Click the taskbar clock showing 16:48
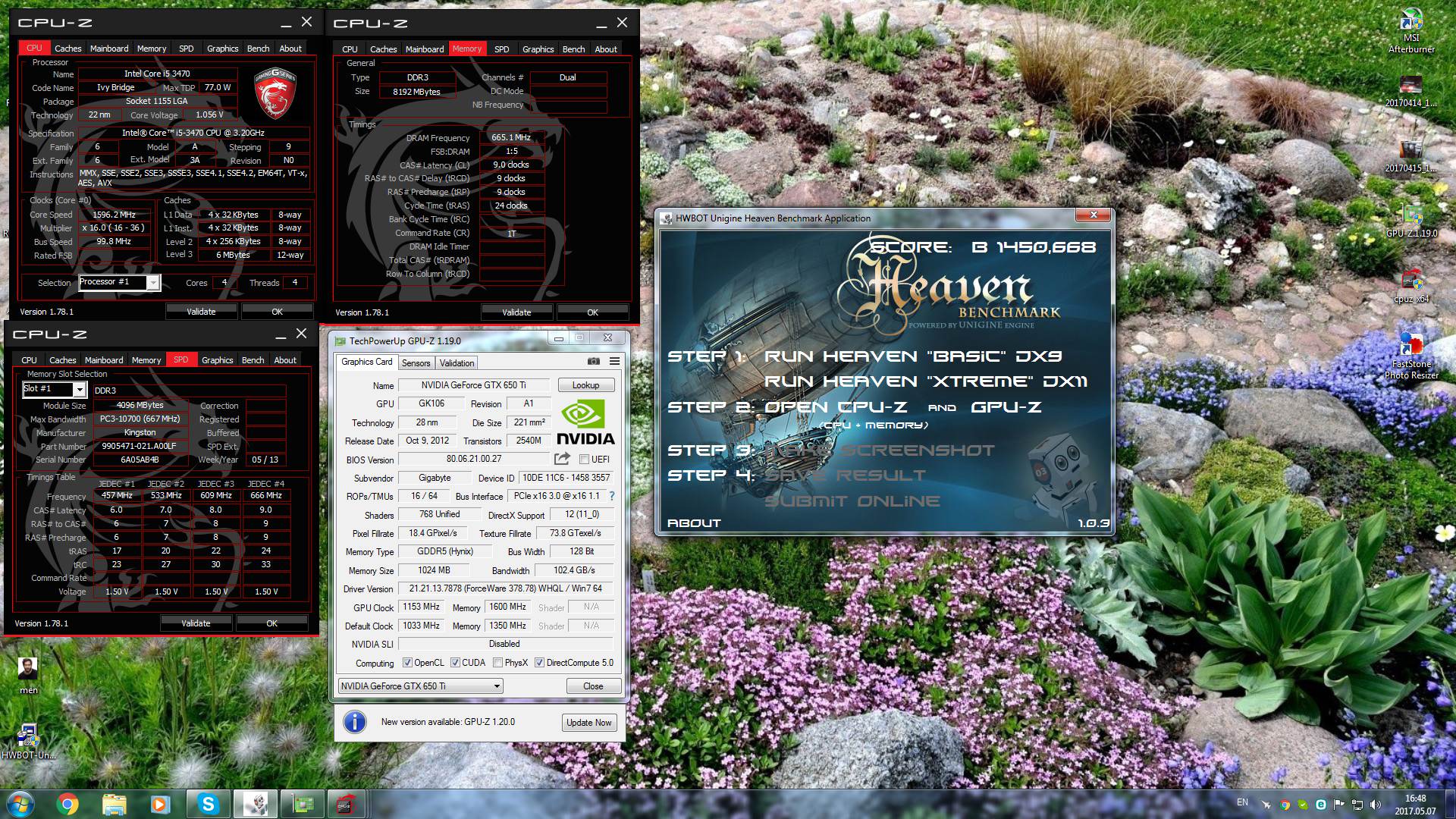This screenshot has width=1456, height=819. 1415,805
